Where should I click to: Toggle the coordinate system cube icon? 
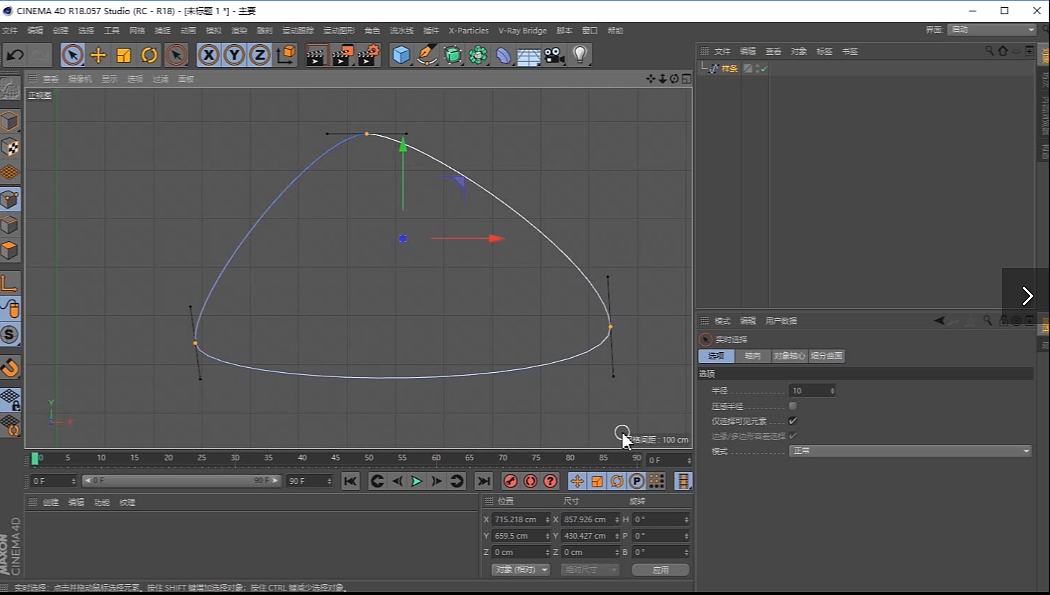[286, 55]
